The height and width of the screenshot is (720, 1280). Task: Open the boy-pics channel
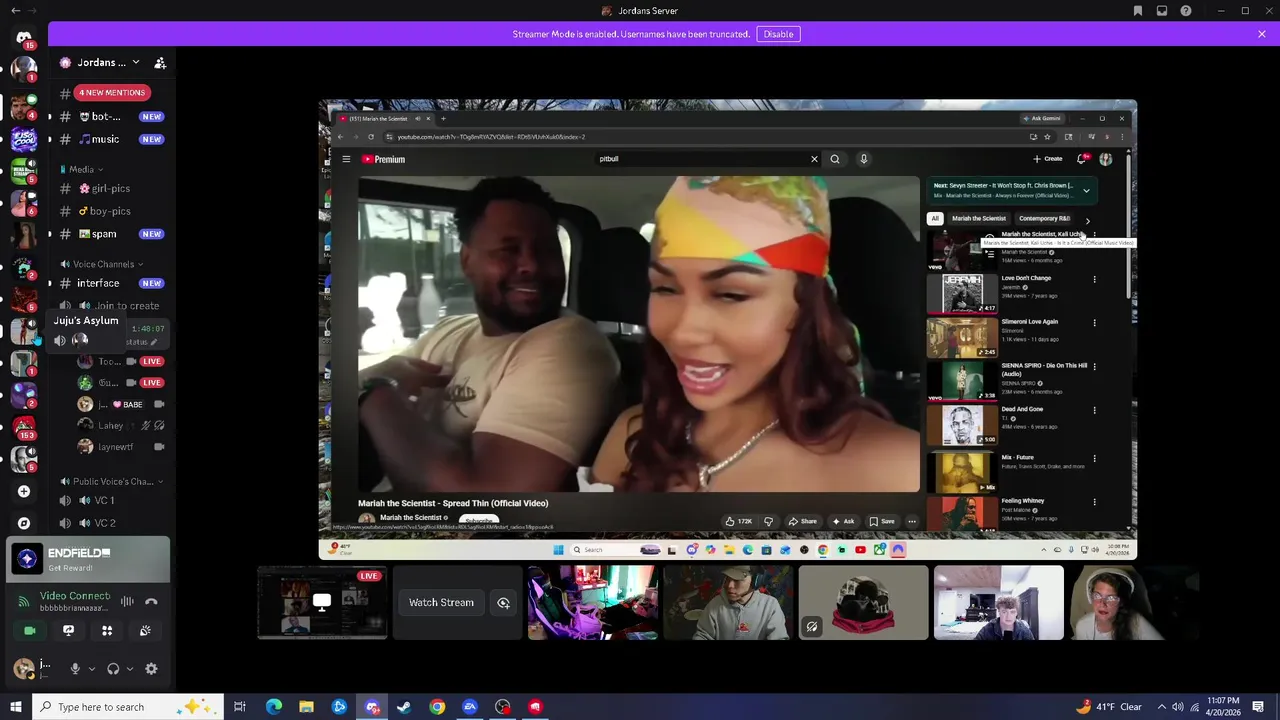click(111, 211)
